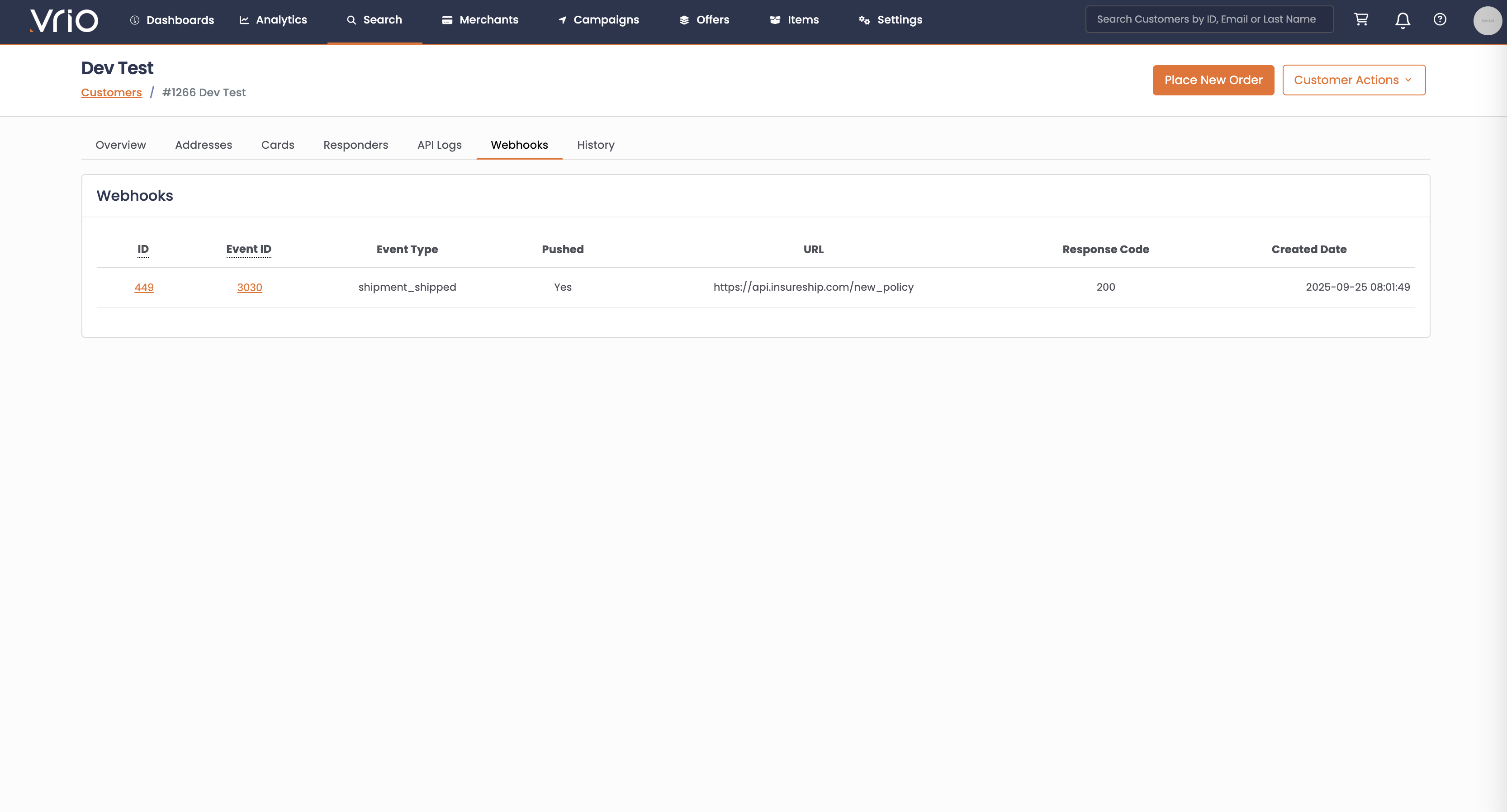Open the user avatar menu
This screenshot has height=812, width=1507.
tap(1487, 20)
